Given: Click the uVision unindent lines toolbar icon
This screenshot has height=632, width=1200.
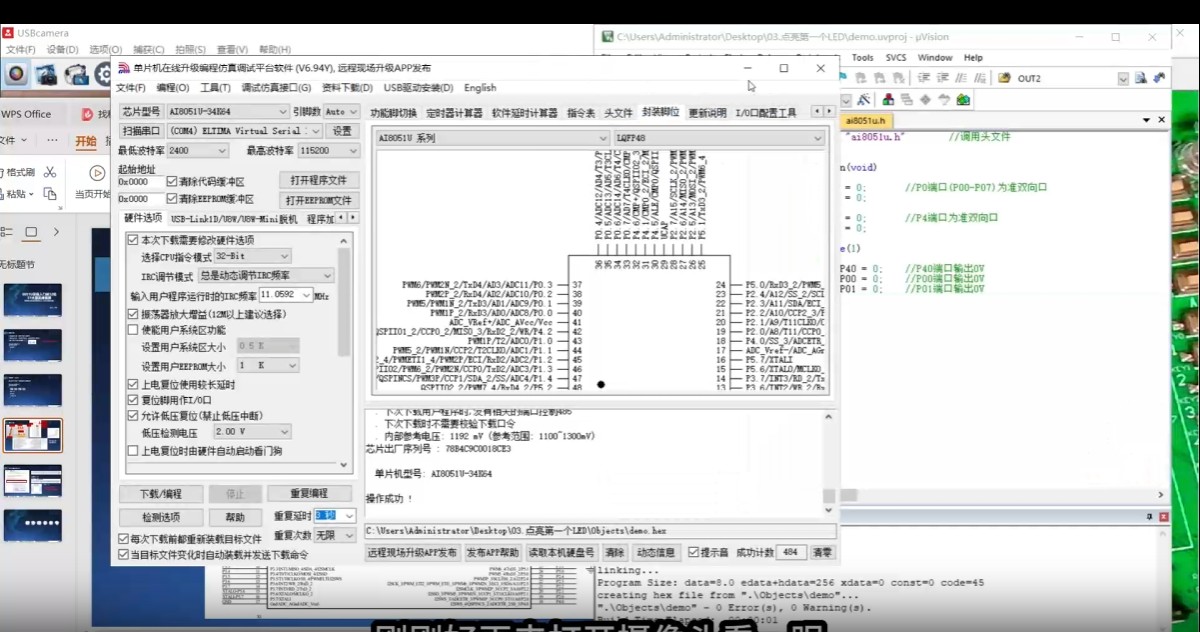Looking at the screenshot, I should [x=944, y=78].
